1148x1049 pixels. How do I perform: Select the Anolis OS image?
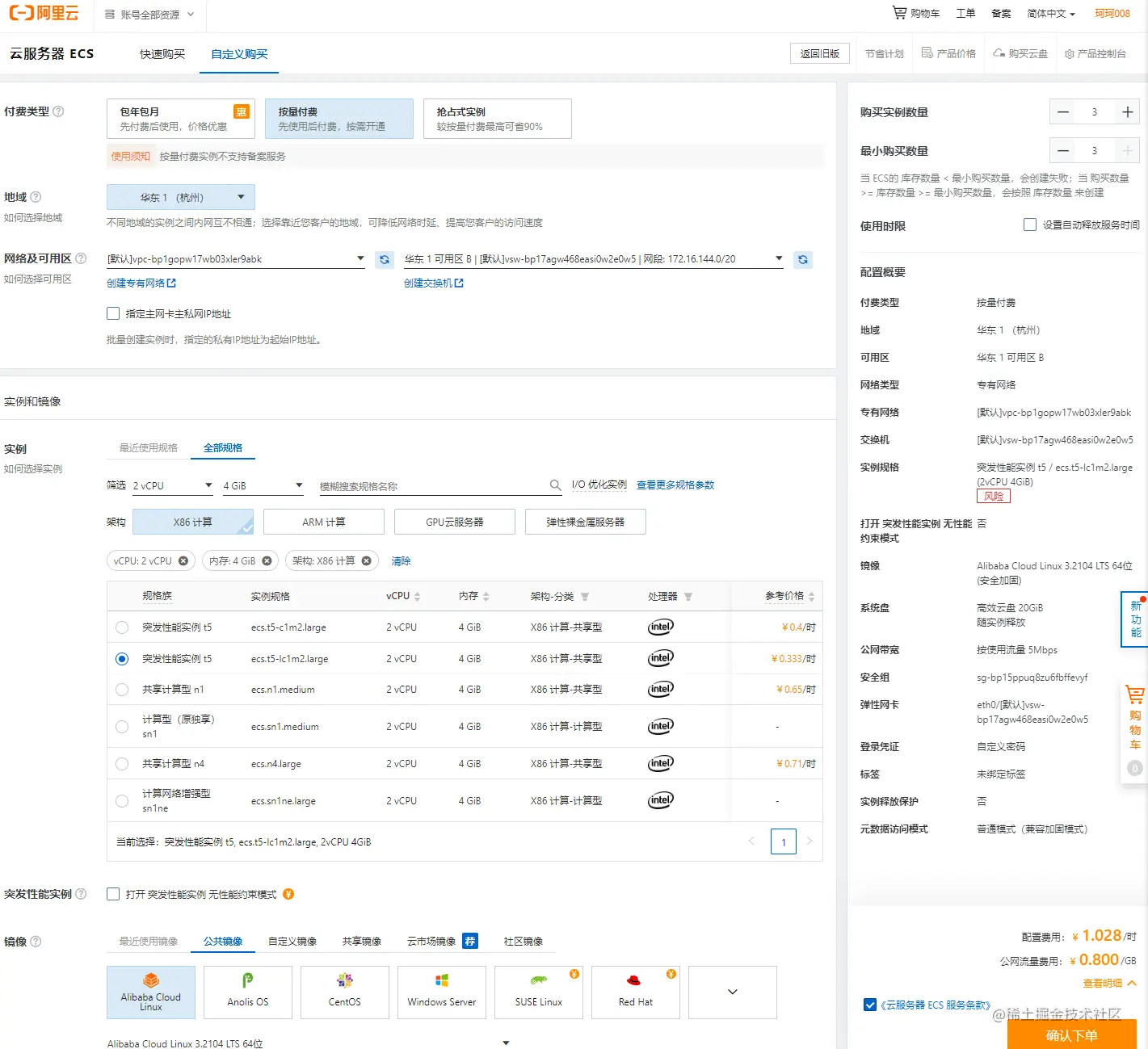tap(248, 992)
